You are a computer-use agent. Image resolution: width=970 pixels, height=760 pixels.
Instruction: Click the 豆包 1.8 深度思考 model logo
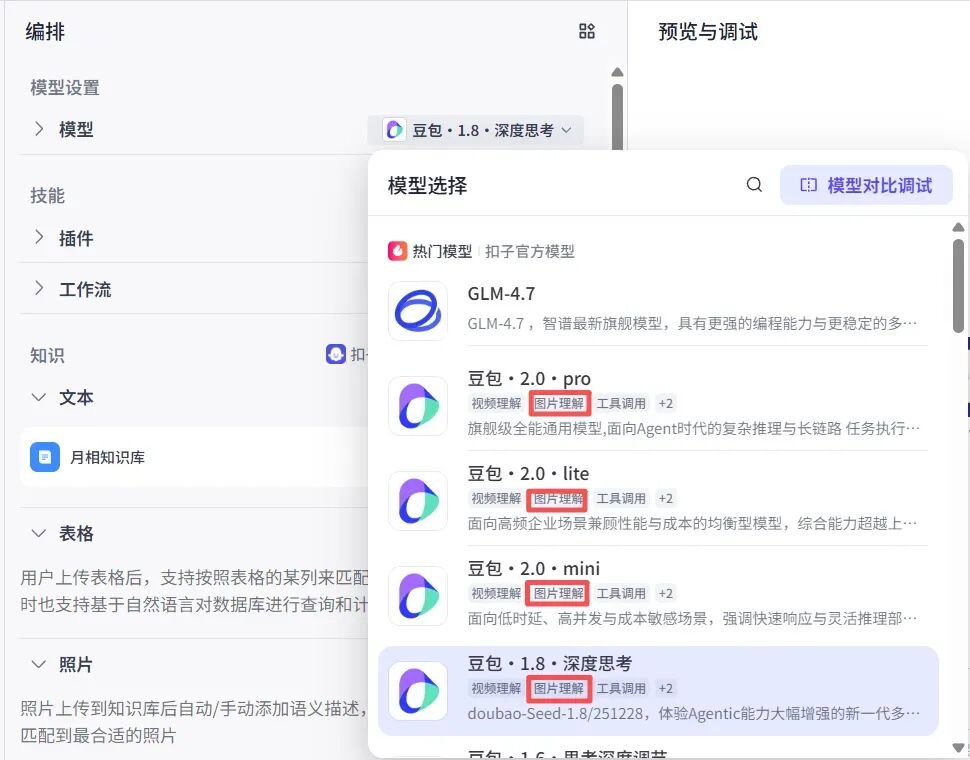tap(418, 691)
